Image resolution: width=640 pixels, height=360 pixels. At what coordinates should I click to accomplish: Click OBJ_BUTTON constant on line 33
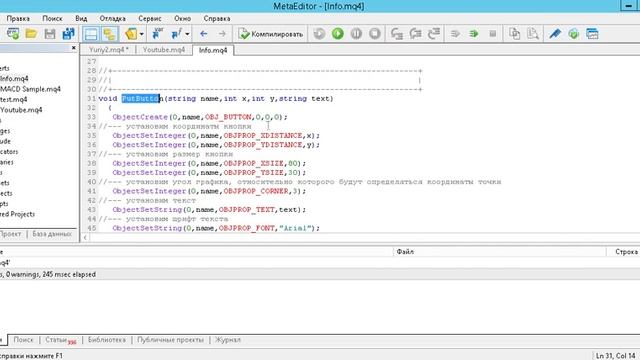click(x=228, y=117)
